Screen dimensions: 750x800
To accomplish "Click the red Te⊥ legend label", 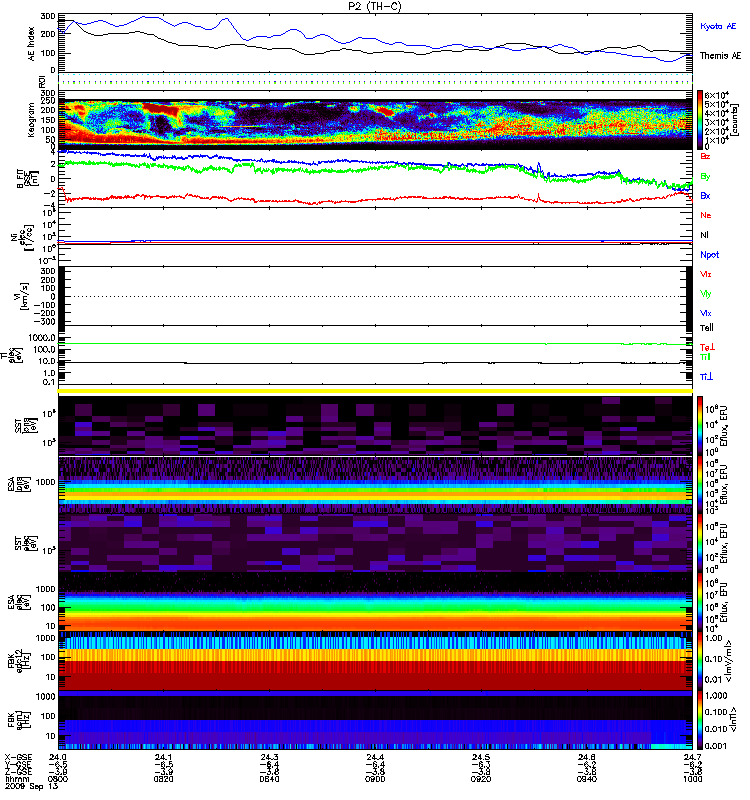I will click(707, 347).
